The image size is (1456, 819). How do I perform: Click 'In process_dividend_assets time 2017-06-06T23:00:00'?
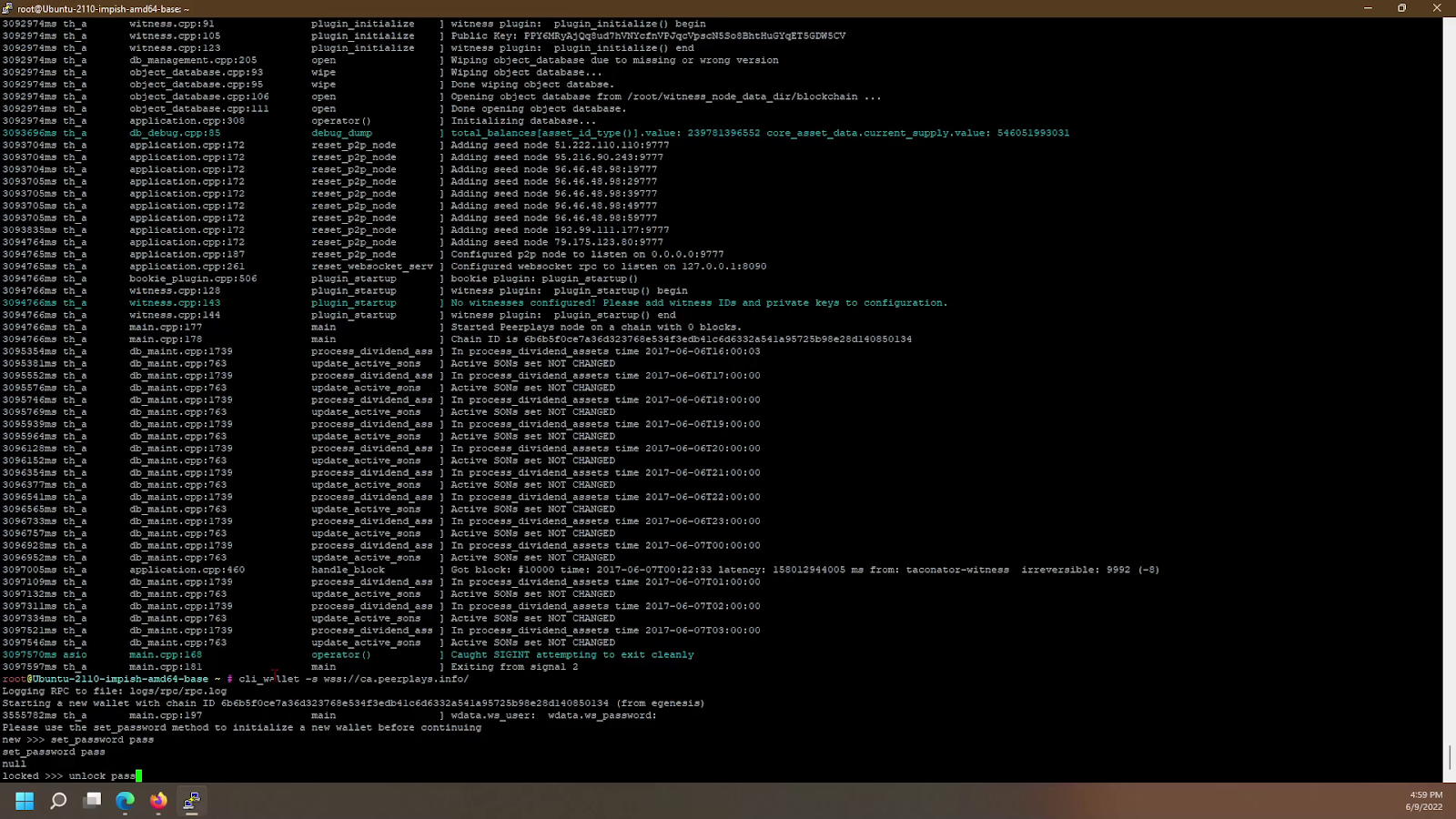pyautogui.click(x=605, y=521)
